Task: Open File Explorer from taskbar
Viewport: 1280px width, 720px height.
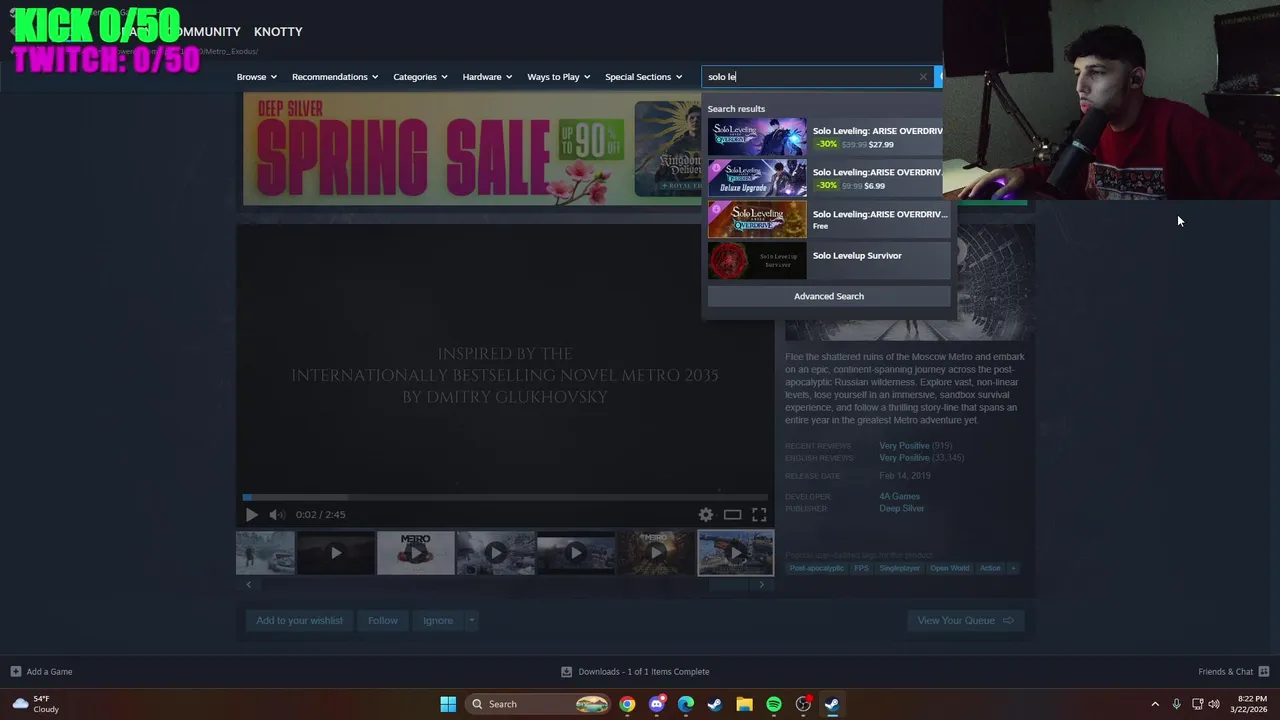Action: [744, 704]
